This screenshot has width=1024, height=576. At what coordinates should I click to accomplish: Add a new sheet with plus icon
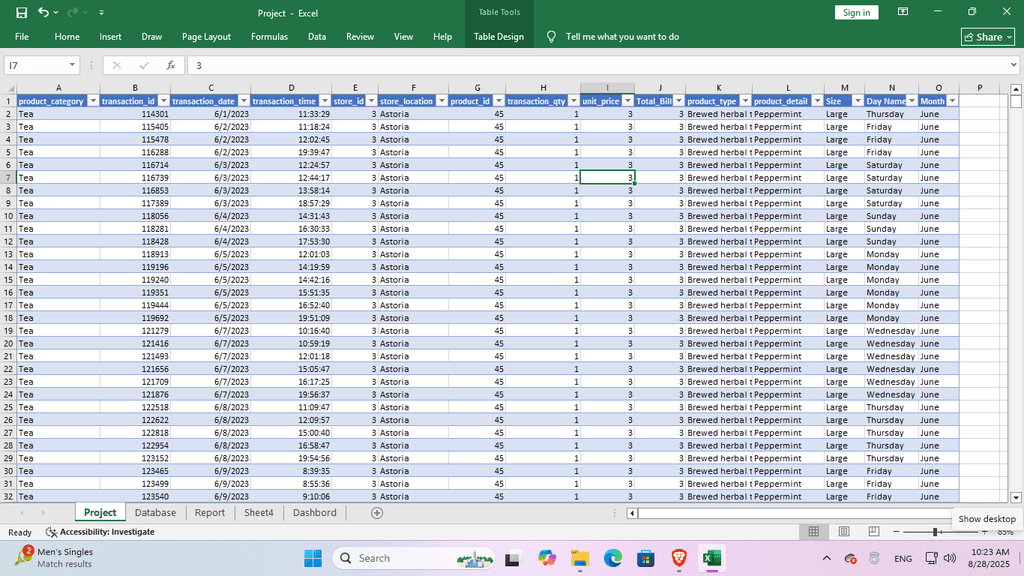[377, 513]
